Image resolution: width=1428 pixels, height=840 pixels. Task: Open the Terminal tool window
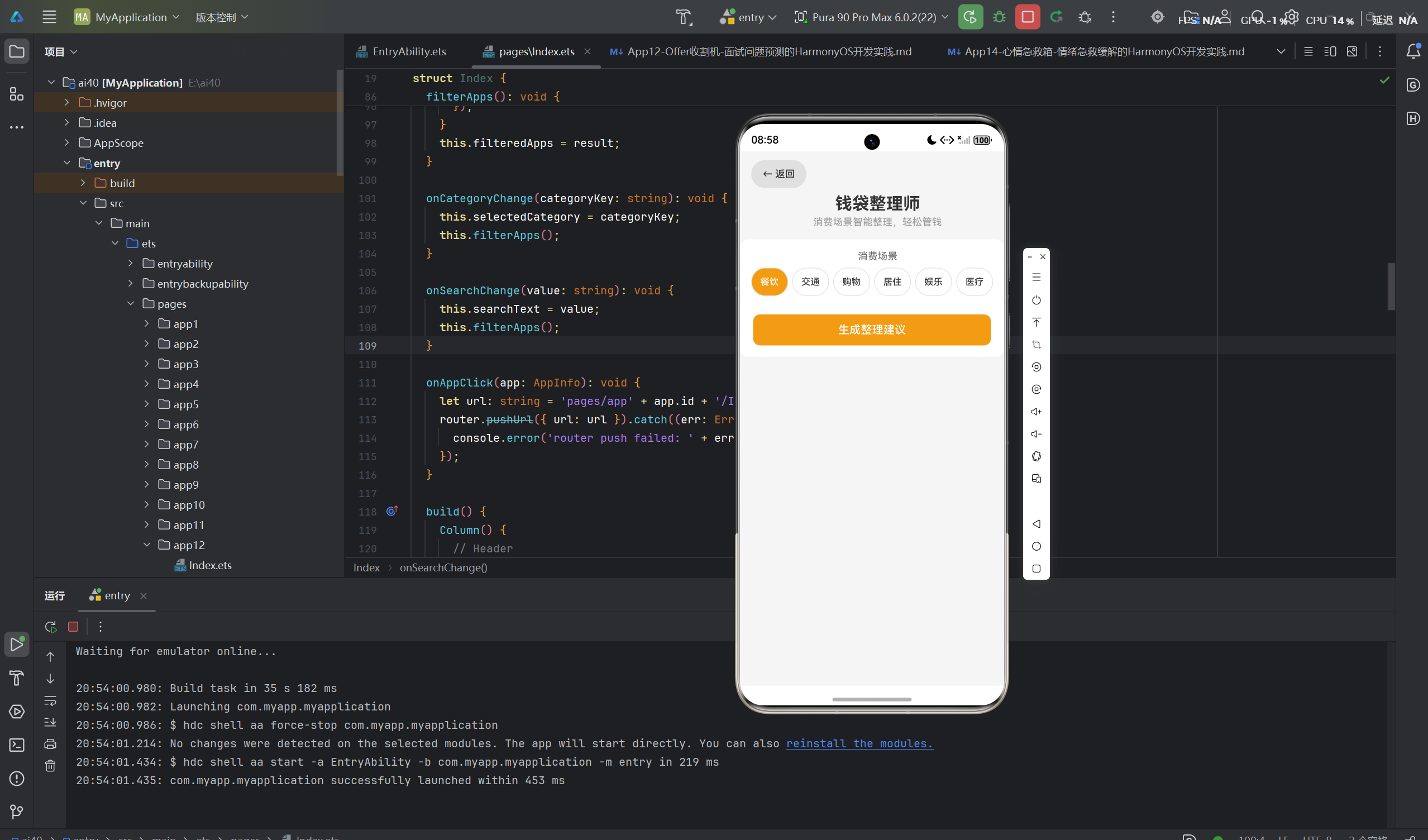pyautogui.click(x=17, y=745)
